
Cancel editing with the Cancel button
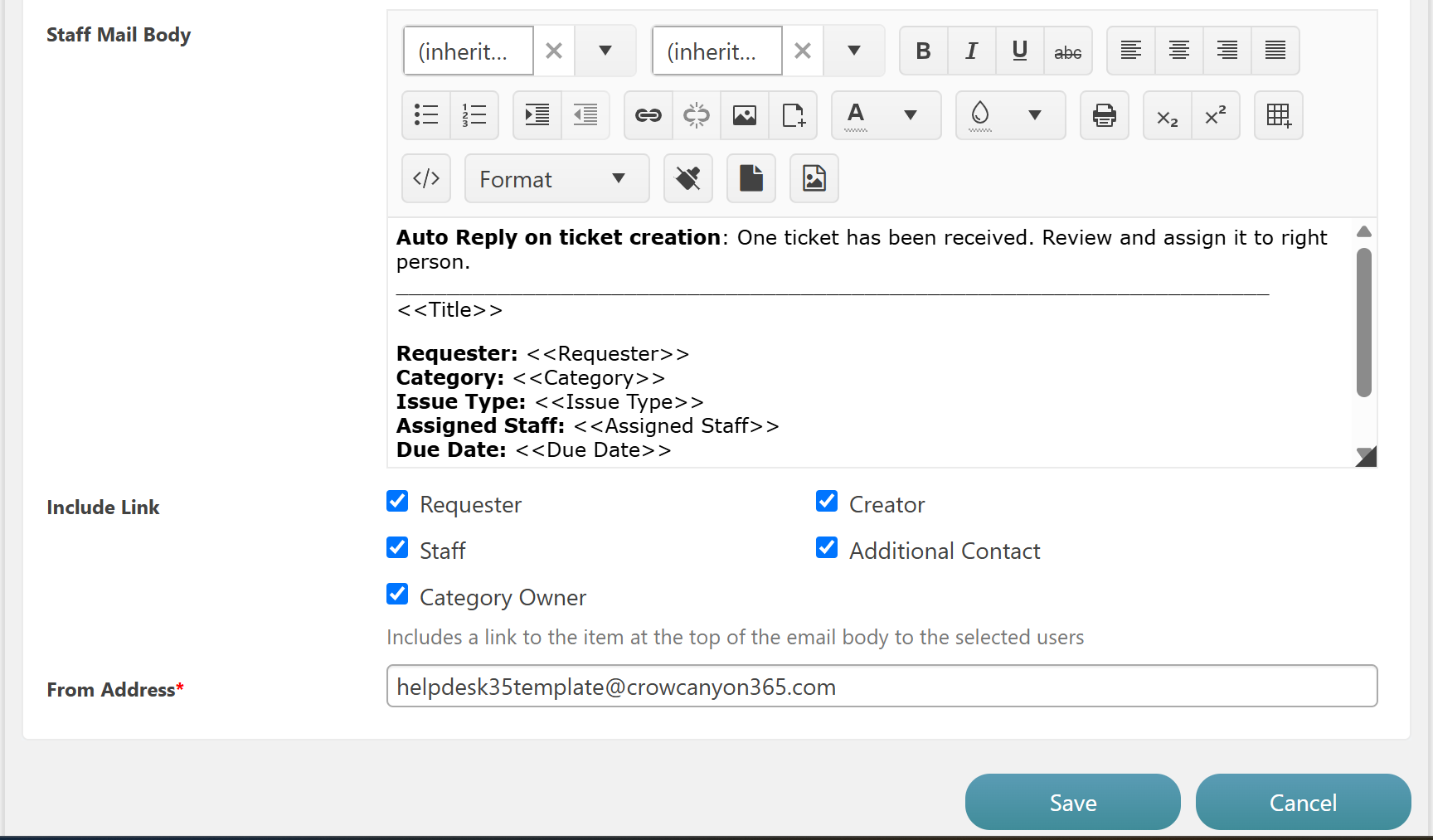pos(1302,802)
